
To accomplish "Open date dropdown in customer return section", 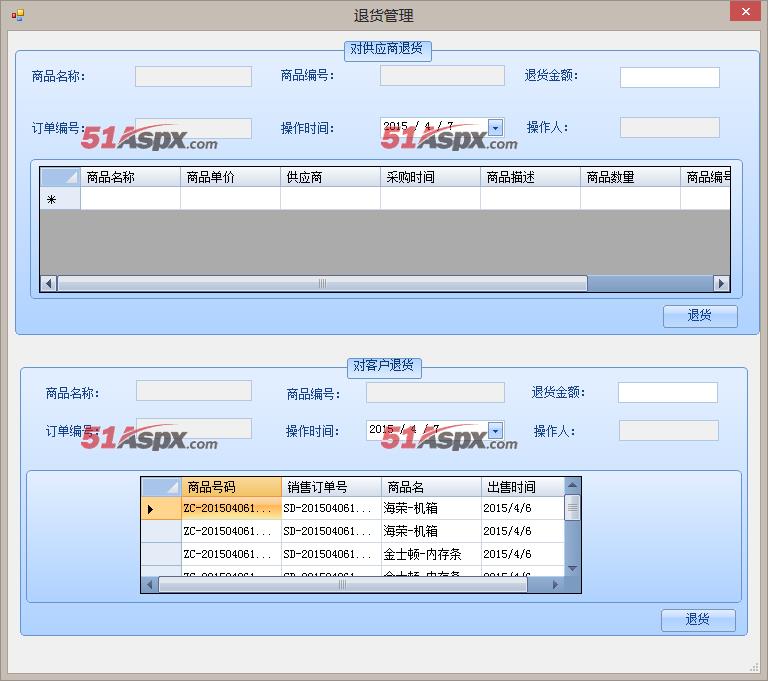I will tap(495, 430).
